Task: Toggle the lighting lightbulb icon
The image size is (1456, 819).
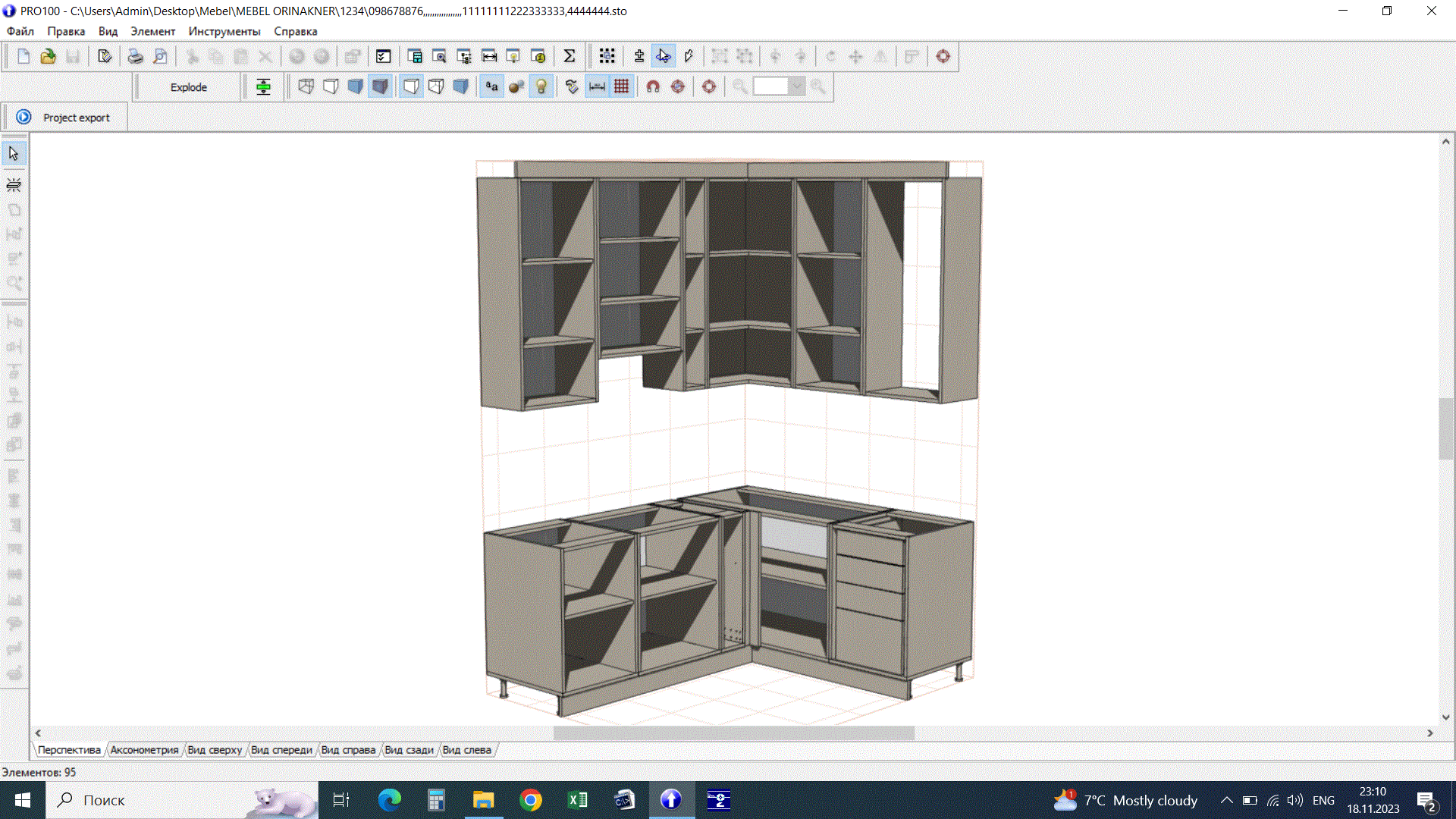Action: (x=541, y=86)
